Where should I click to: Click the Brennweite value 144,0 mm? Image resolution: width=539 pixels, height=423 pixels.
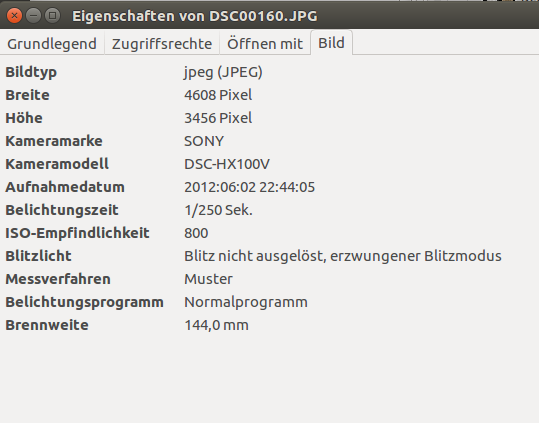[x=216, y=325]
